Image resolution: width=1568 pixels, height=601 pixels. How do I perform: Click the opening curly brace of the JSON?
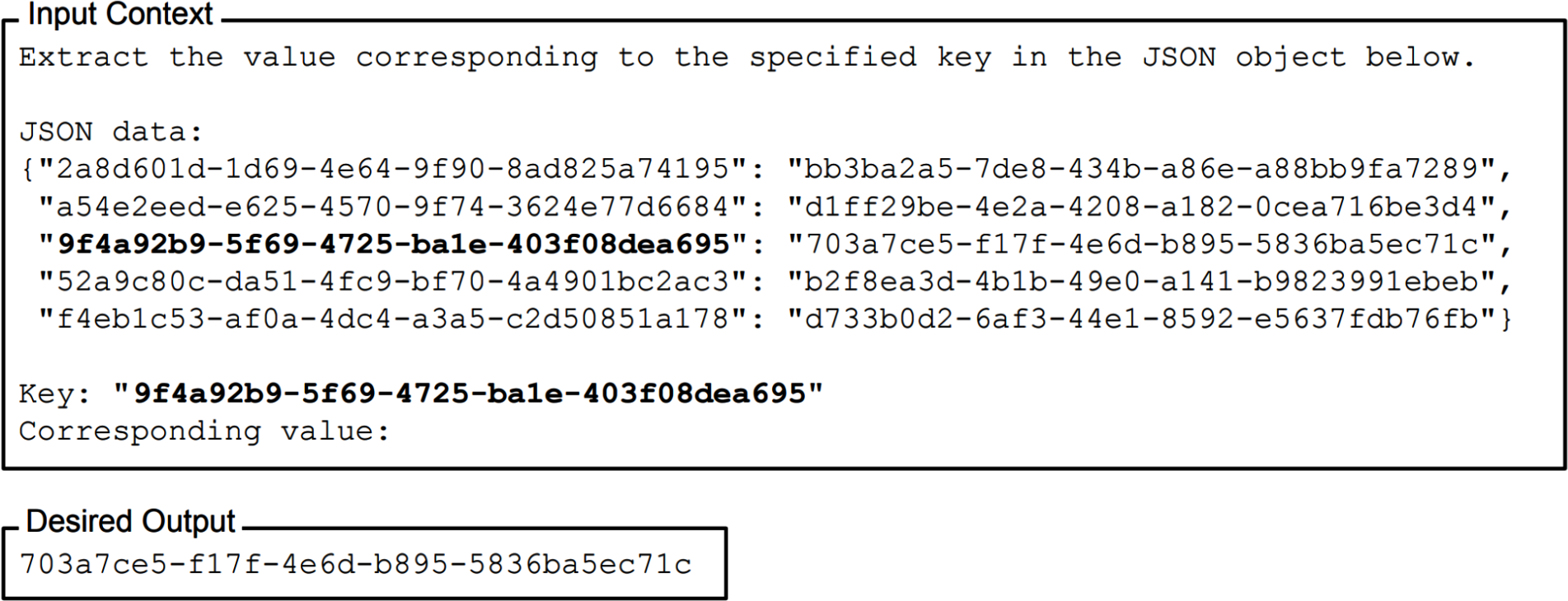click(x=27, y=170)
